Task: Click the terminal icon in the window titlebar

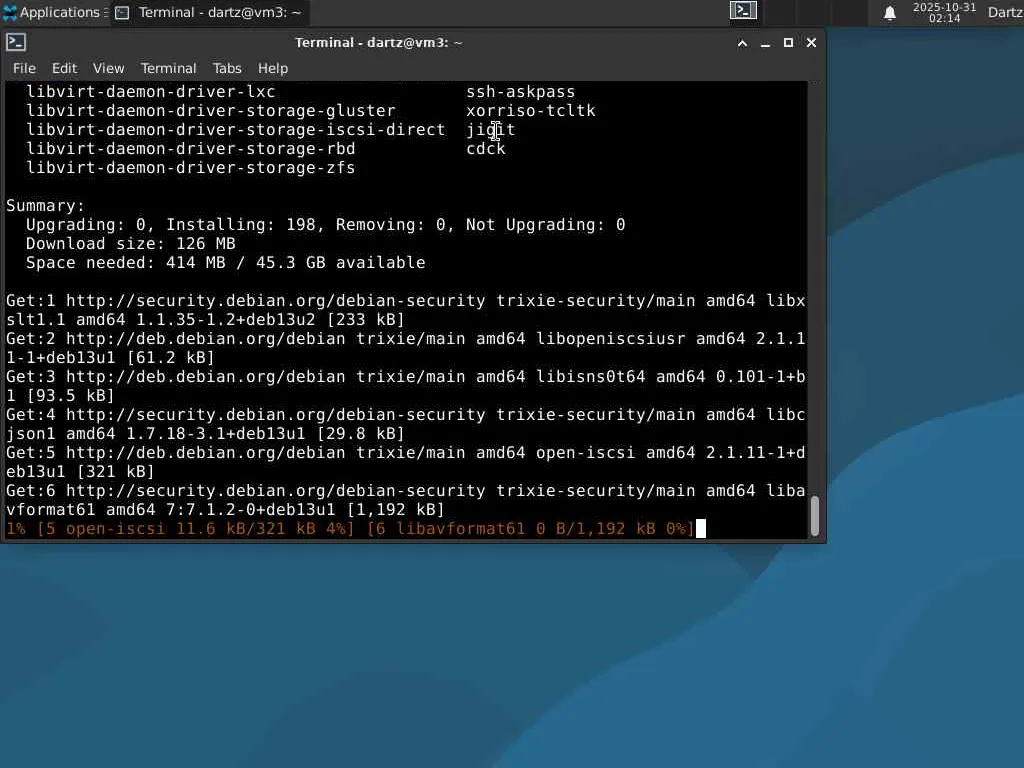Action: point(16,42)
